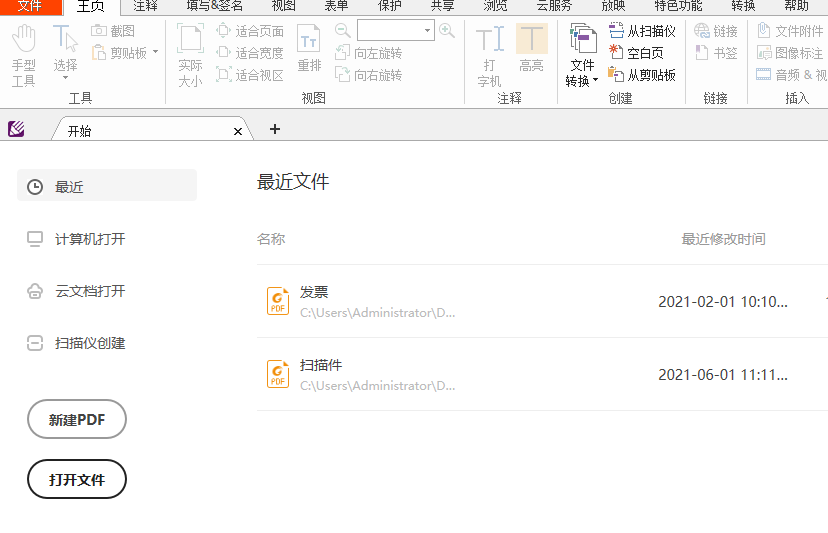
Task: Rotate view right (向右旋转)
Action: (369, 75)
